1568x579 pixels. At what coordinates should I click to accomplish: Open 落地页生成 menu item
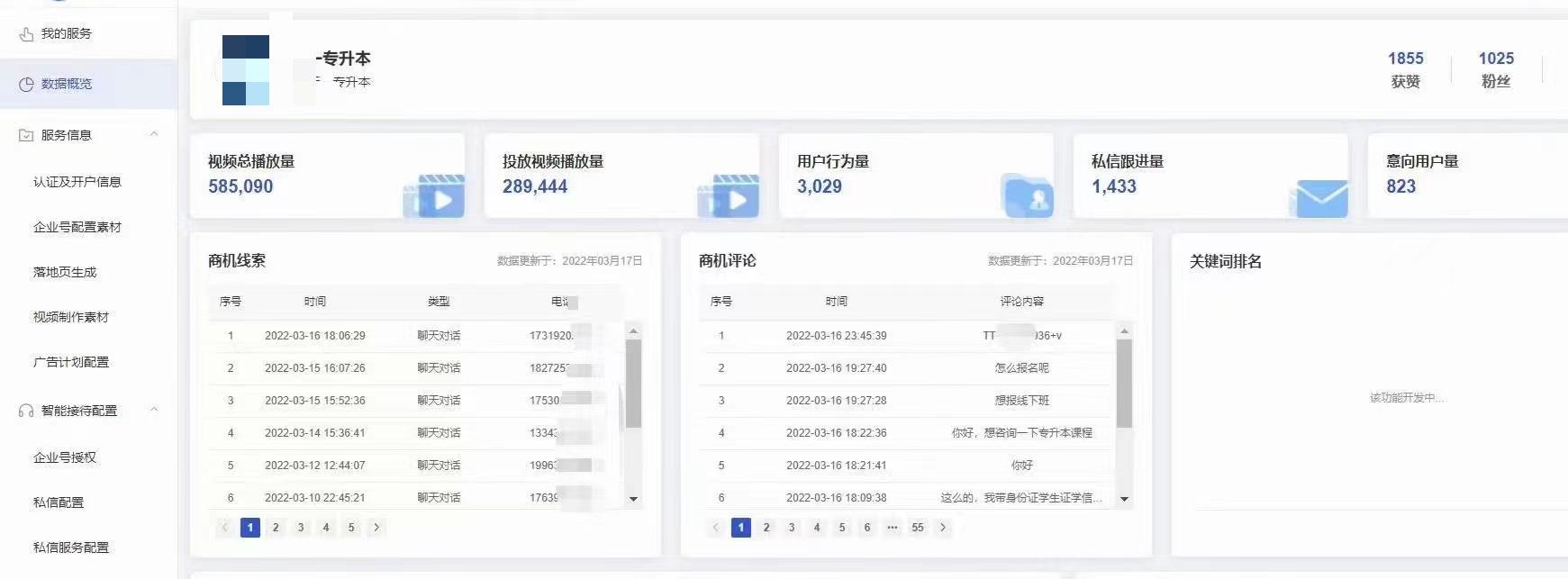[65, 272]
